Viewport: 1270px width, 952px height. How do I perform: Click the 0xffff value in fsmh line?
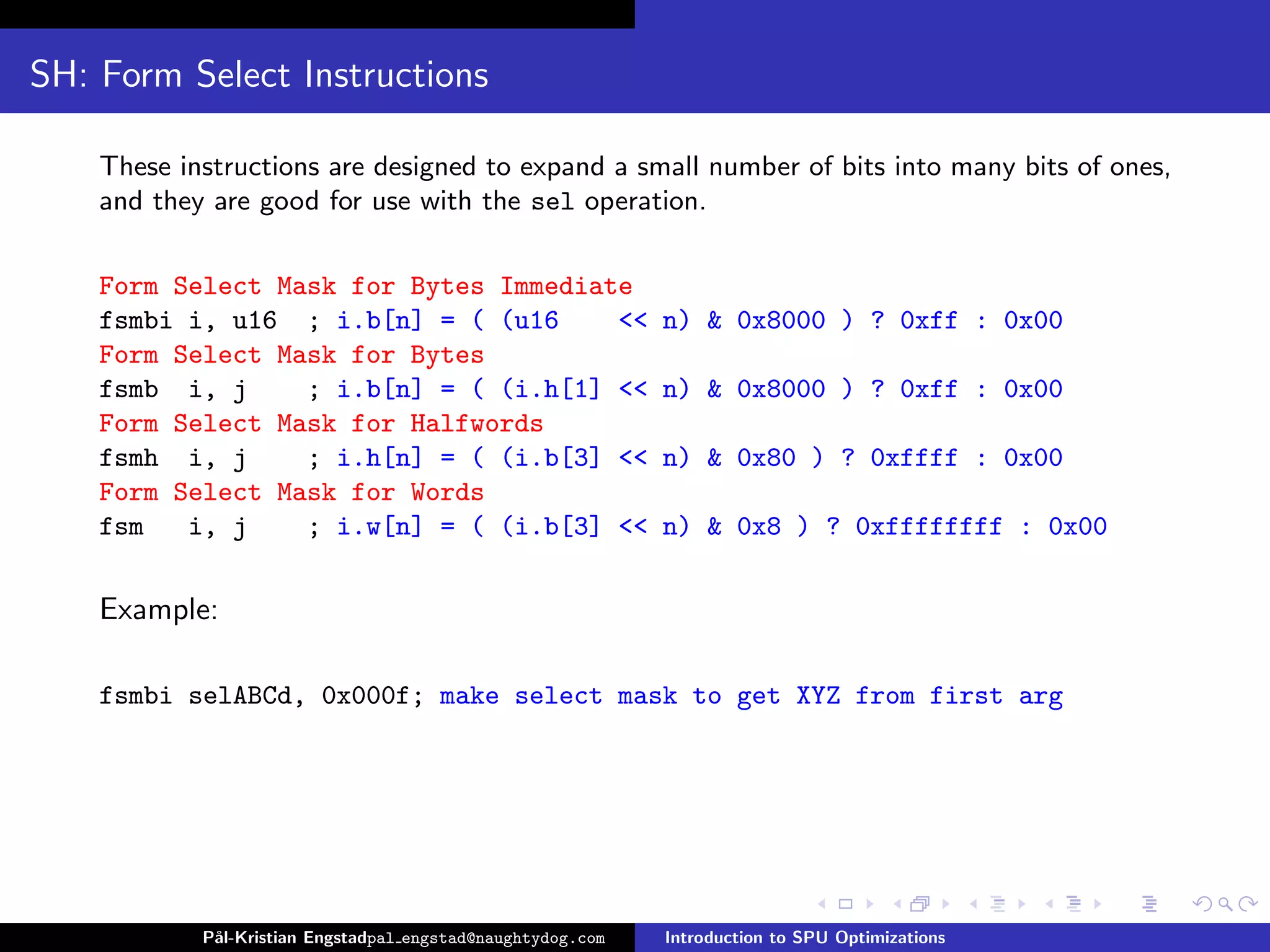click(x=914, y=458)
